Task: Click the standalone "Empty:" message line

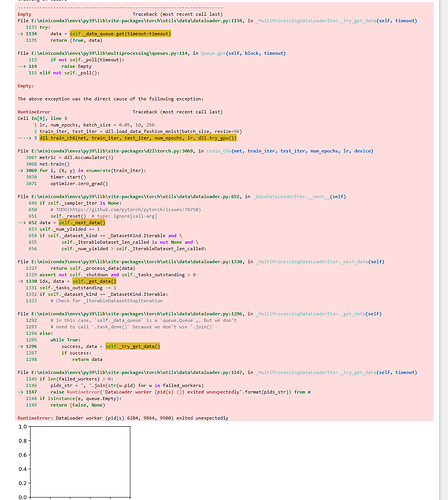Action: point(26,86)
